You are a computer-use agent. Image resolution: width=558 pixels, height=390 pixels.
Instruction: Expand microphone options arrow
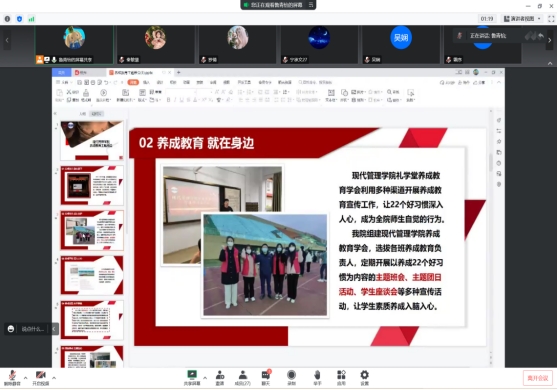pos(25,378)
